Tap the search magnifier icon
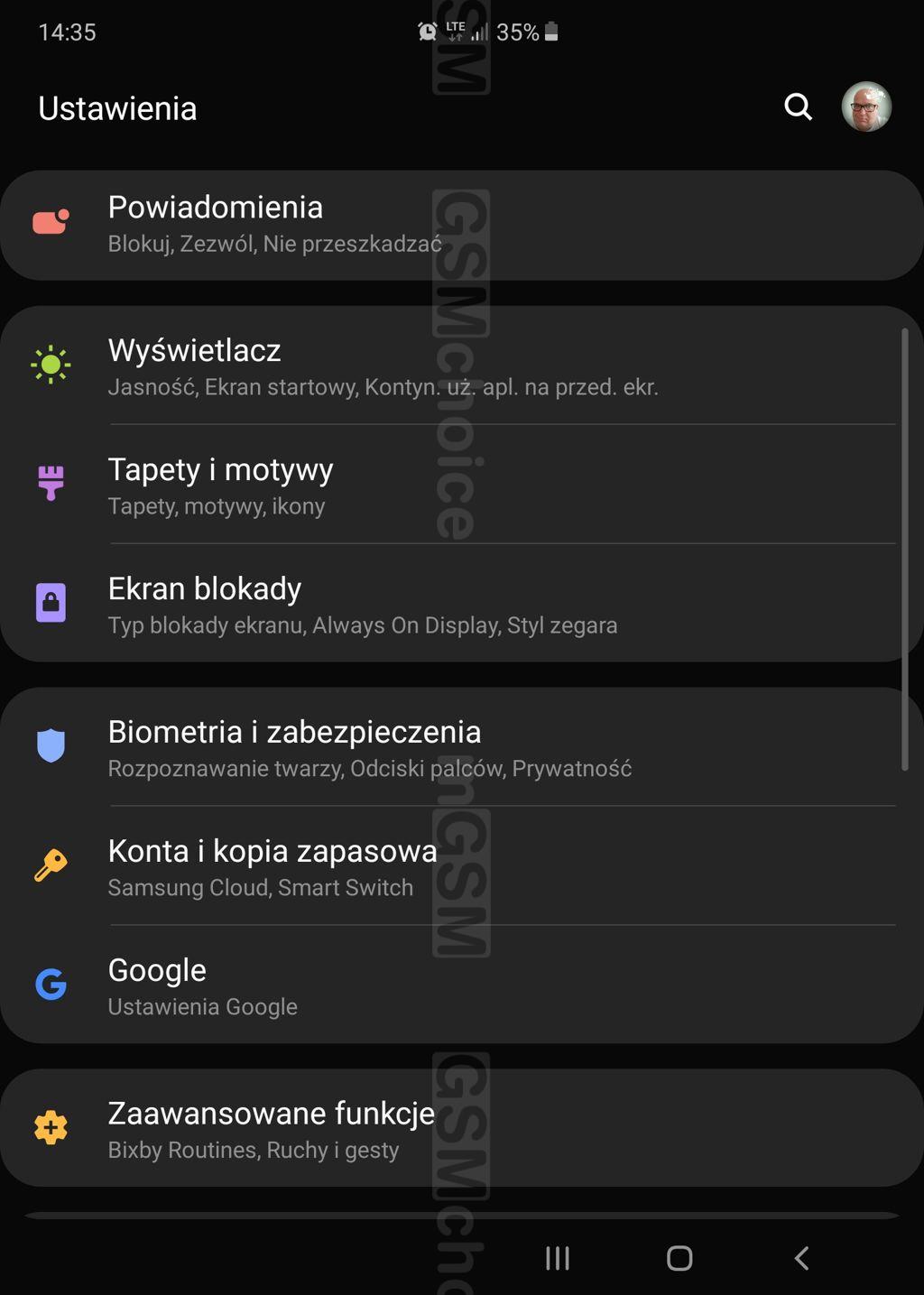Viewport: 924px width, 1295px height. 798,107
